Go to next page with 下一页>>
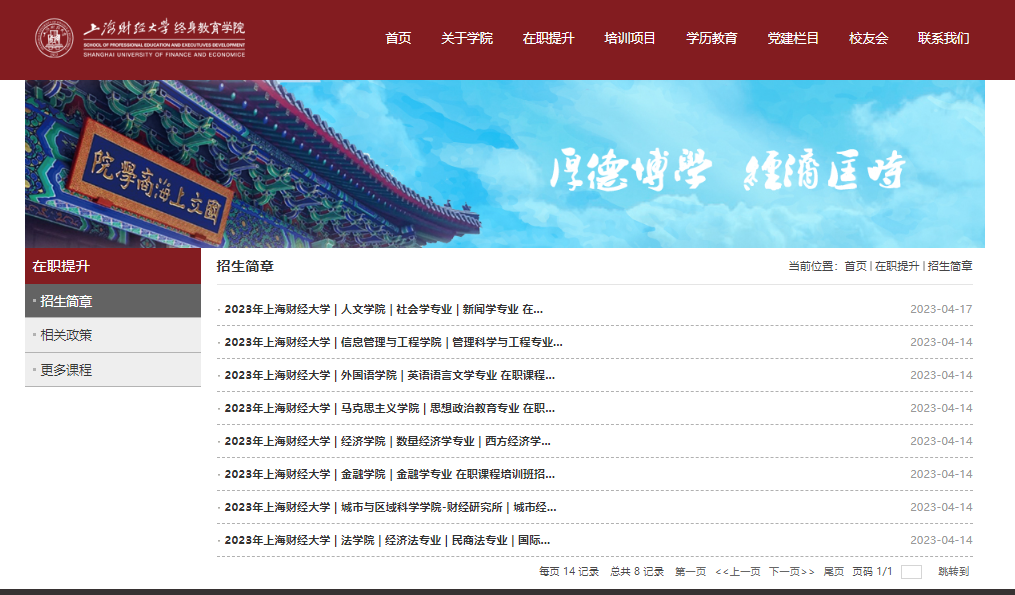Image resolution: width=1015 pixels, height=595 pixels. (792, 572)
